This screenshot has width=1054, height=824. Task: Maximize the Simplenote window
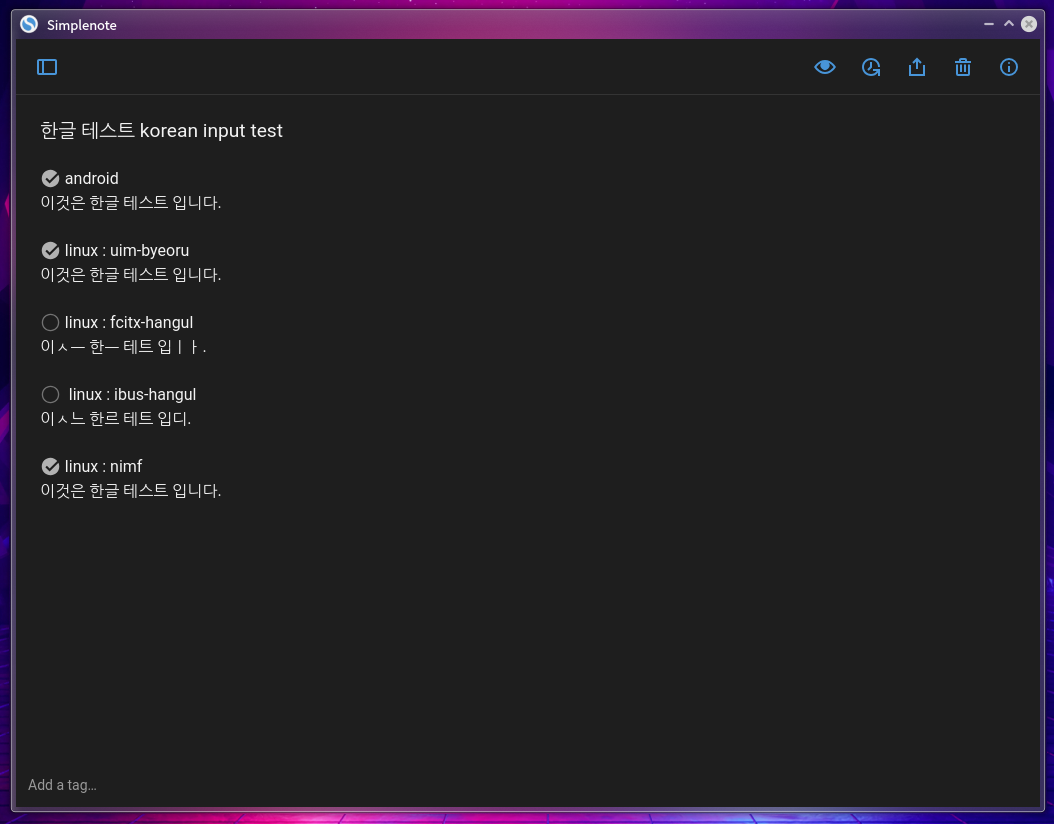click(x=1008, y=24)
